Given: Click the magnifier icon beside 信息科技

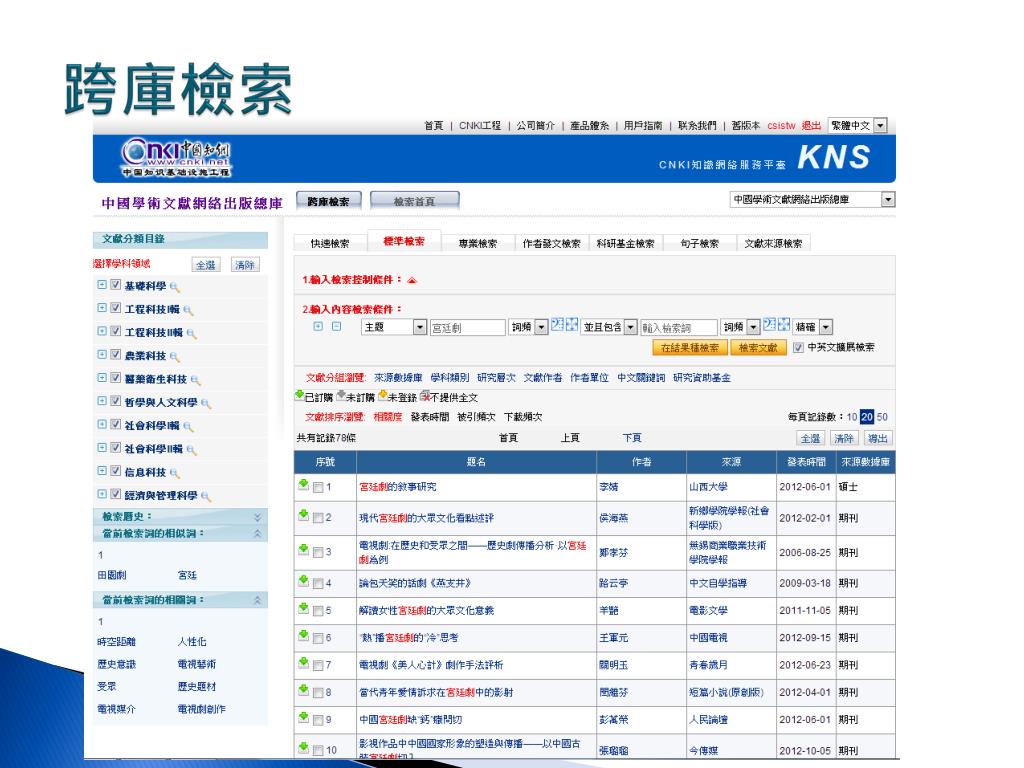Looking at the screenshot, I should click(x=174, y=472).
